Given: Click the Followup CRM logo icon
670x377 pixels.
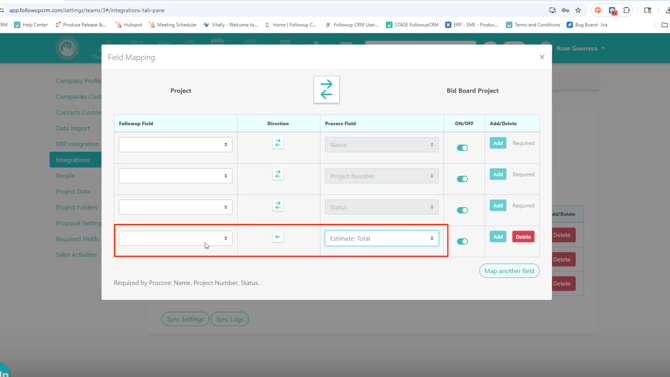Looking at the screenshot, I should pyautogui.click(x=67, y=48).
